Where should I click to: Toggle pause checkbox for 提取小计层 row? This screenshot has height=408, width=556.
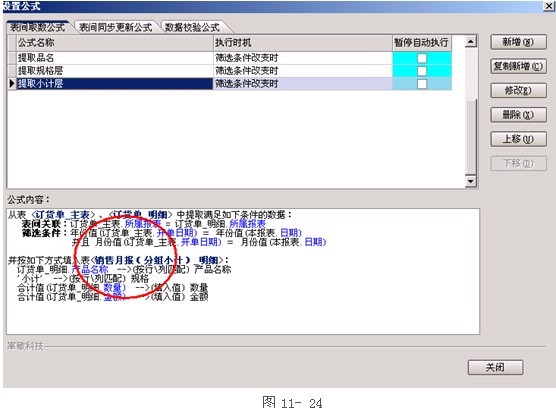422,84
